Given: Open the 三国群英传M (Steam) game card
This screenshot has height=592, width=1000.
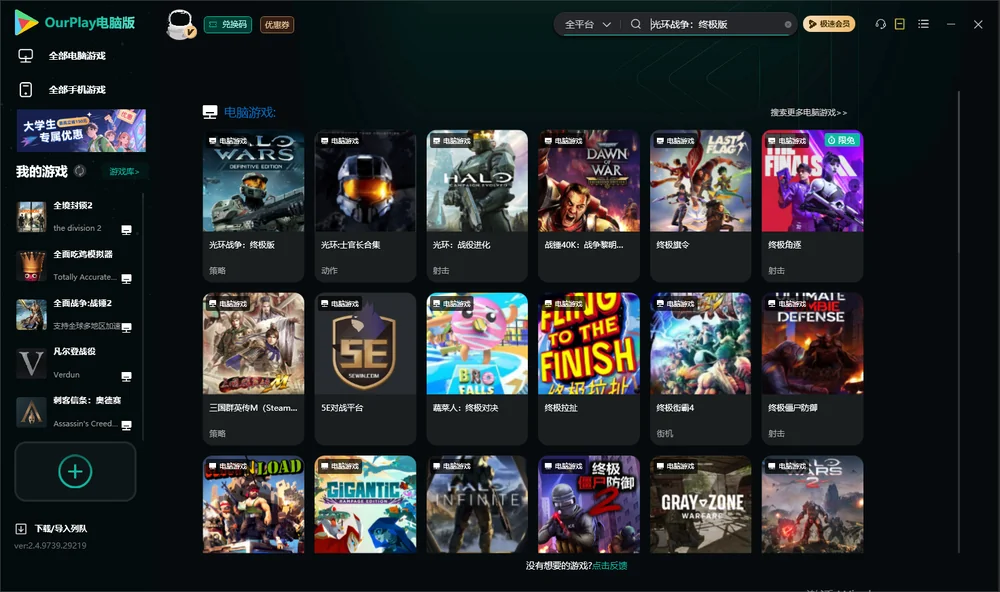Looking at the screenshot, I should tap(253, 368).
